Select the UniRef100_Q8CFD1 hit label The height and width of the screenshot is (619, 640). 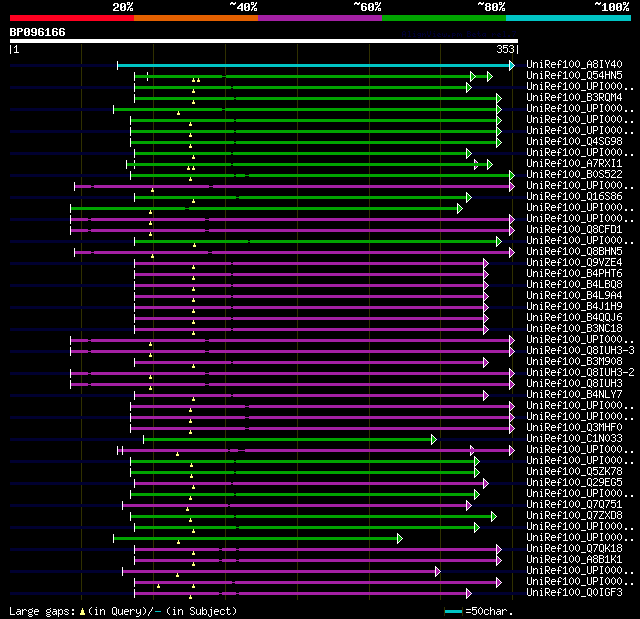point(574,230)
